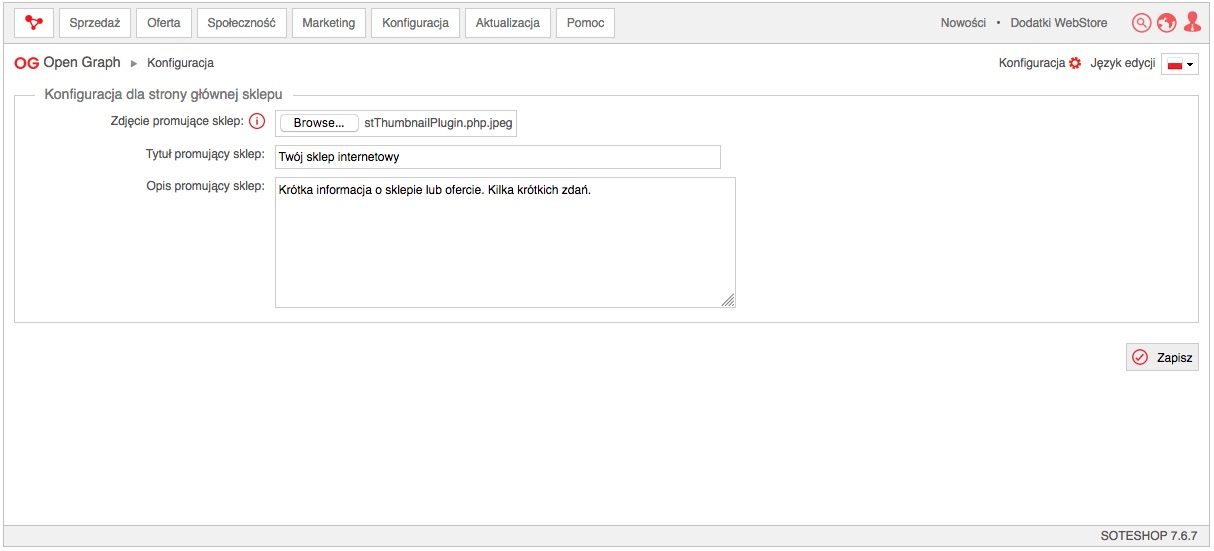Click the textarea resize grip corner
1214x551 pixels.
[x=728, y=300]
